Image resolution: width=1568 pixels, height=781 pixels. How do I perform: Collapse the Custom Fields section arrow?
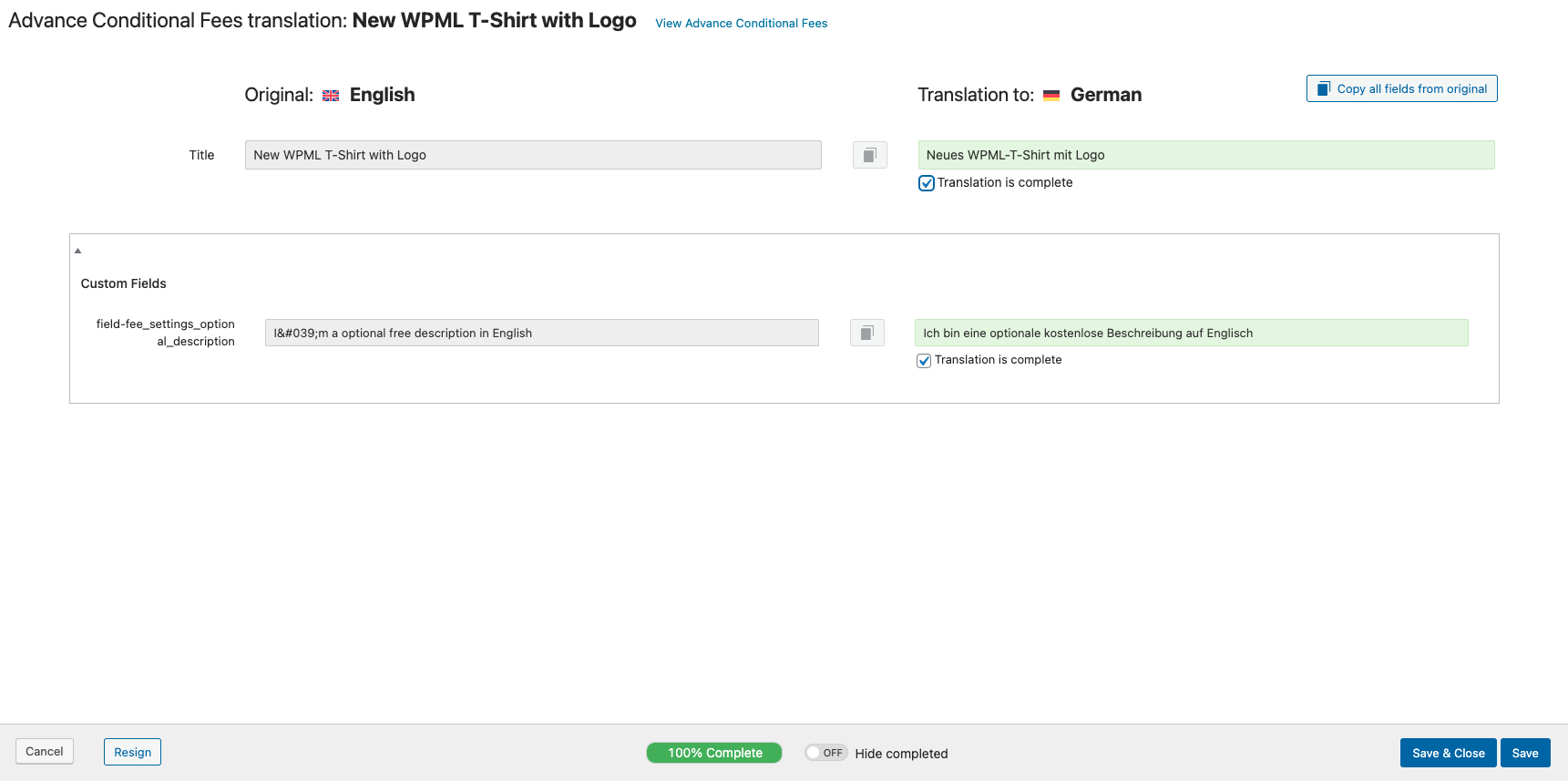(x=78, y=251)
